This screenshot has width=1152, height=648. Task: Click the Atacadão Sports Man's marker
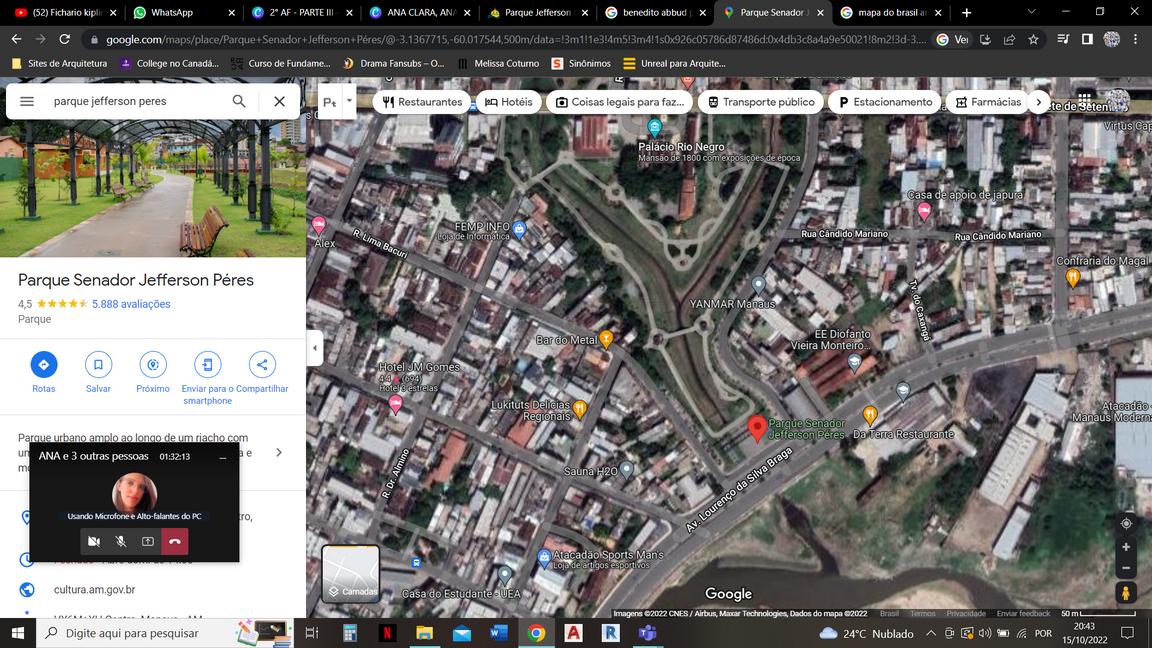click(x=544, y=558)
